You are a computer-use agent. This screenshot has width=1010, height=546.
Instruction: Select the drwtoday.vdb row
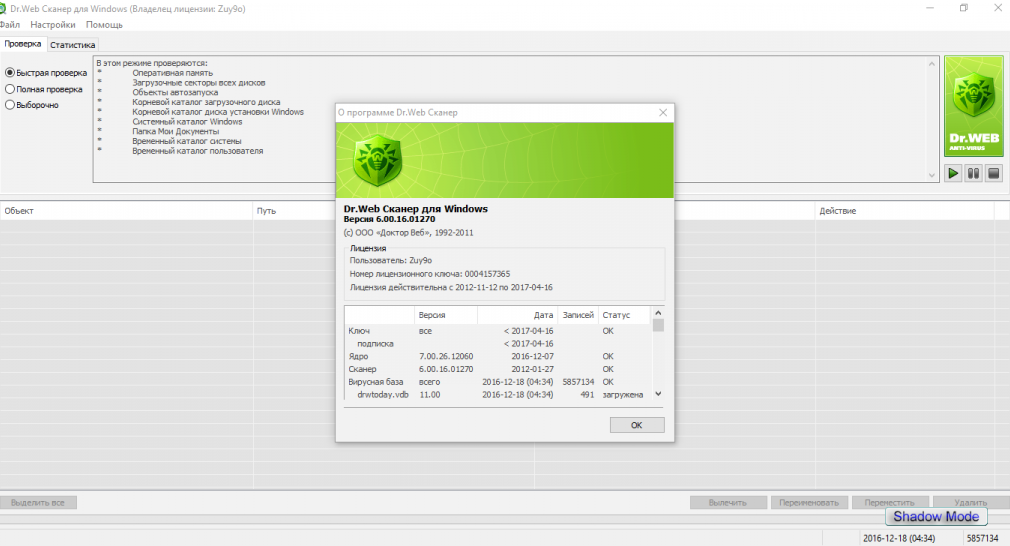pos(498,395)
